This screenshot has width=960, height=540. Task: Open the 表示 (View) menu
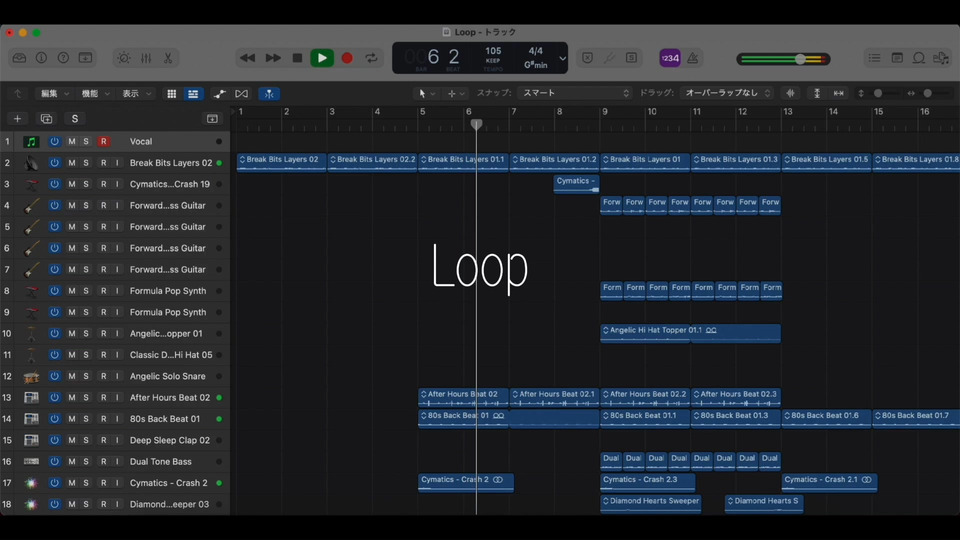[136, 93]
